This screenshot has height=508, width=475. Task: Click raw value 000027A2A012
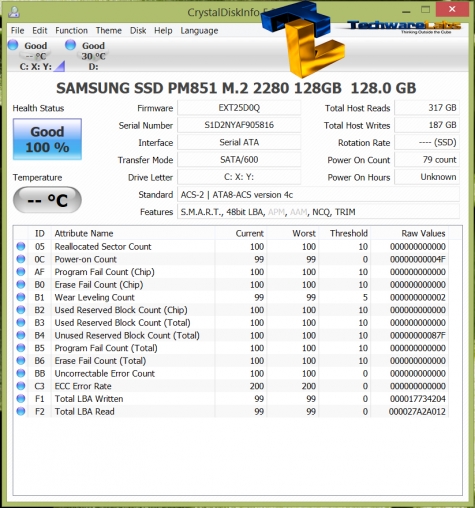click(x=417, y=411)
